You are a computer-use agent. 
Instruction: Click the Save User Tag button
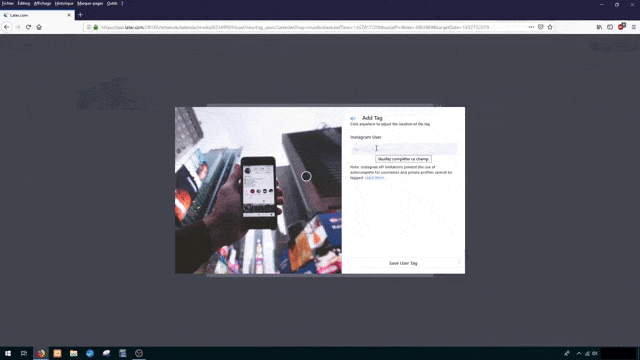403,263
